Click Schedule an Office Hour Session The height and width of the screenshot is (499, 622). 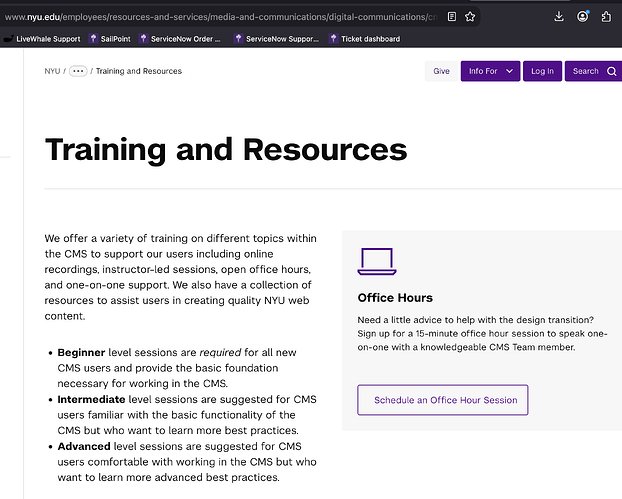coord(443,400)
